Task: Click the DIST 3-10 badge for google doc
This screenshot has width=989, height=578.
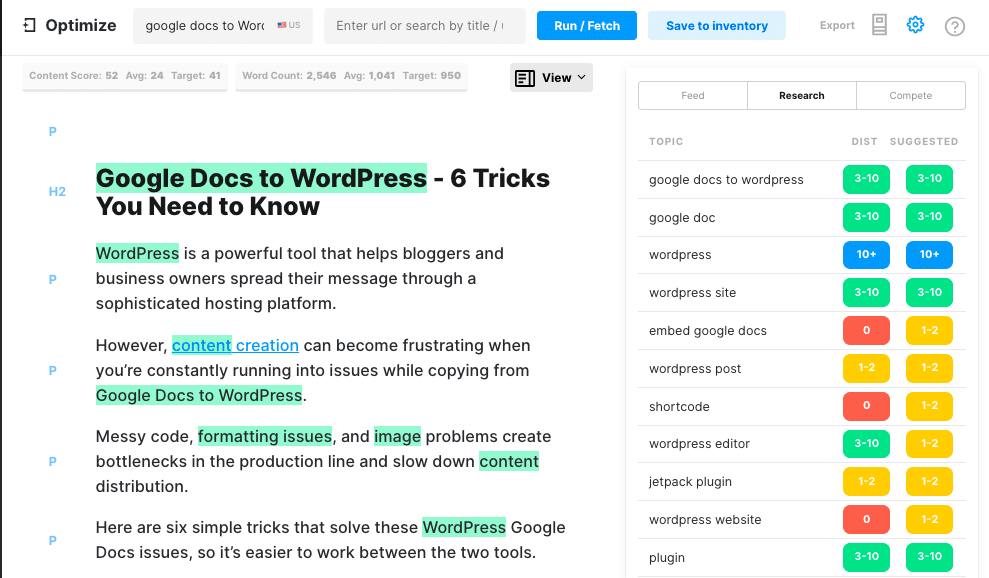Action: [866, 216]
